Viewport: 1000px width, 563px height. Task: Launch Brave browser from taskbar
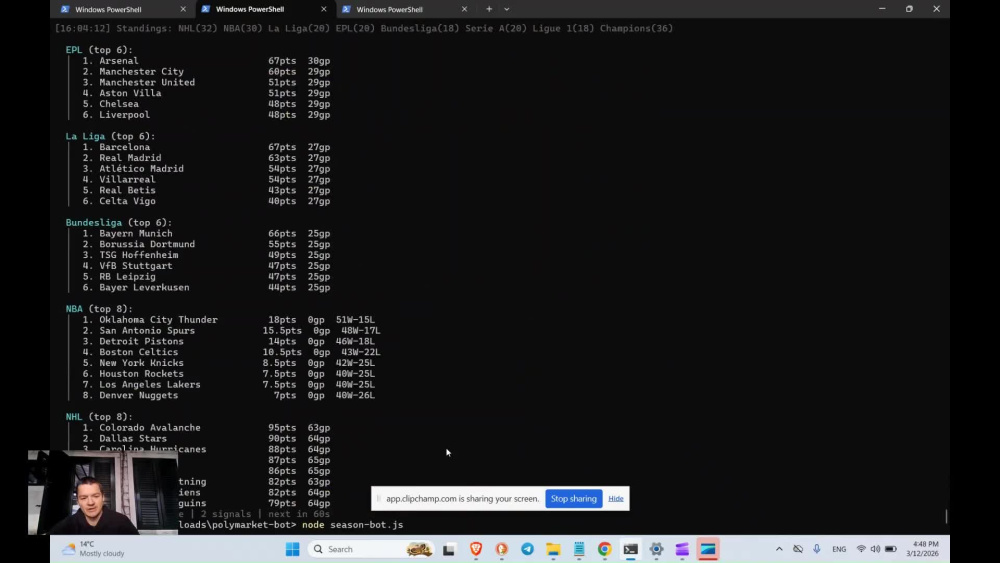(476, 549)
